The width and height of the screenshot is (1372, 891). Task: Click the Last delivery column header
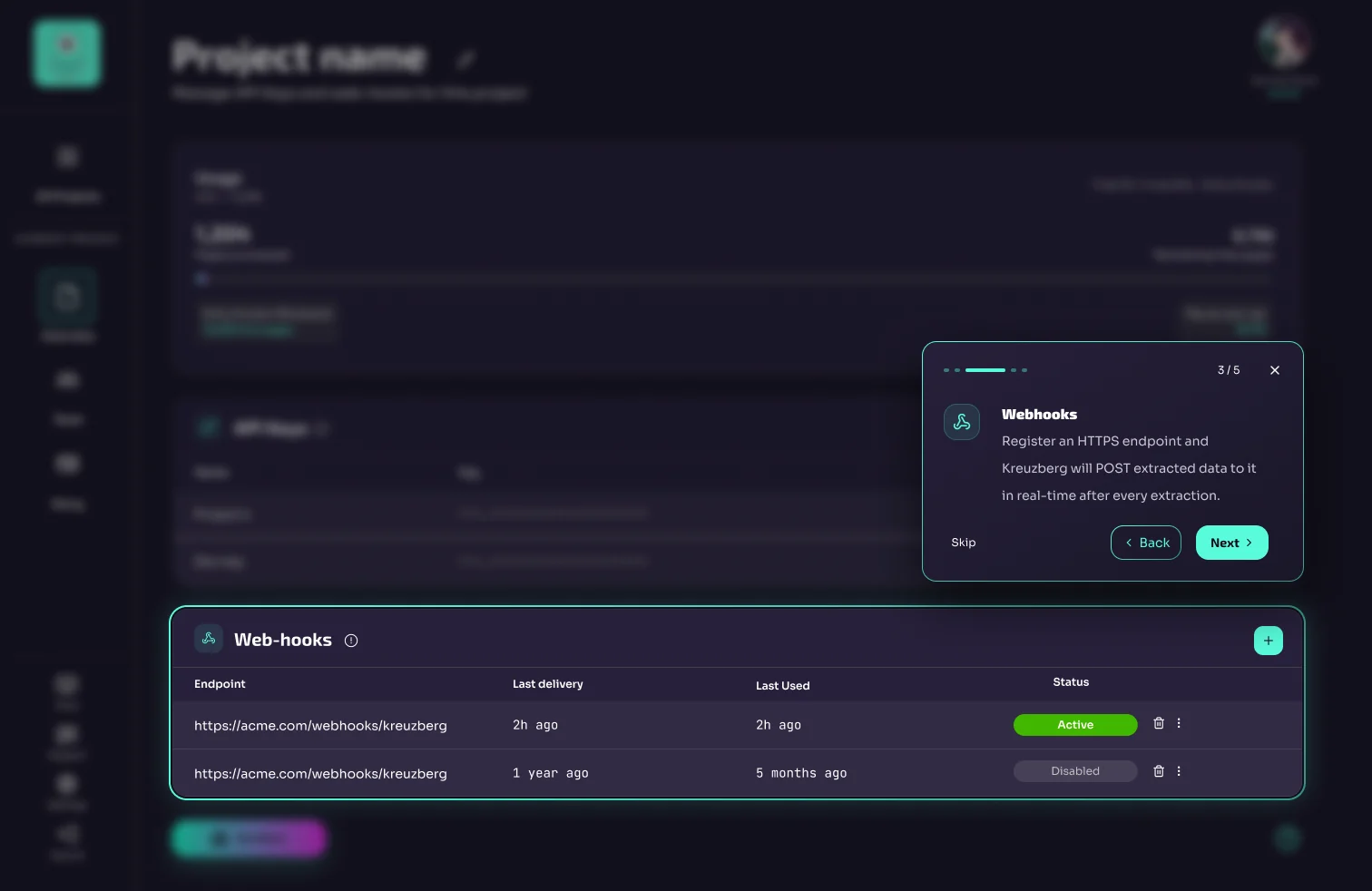coord(548,684)
